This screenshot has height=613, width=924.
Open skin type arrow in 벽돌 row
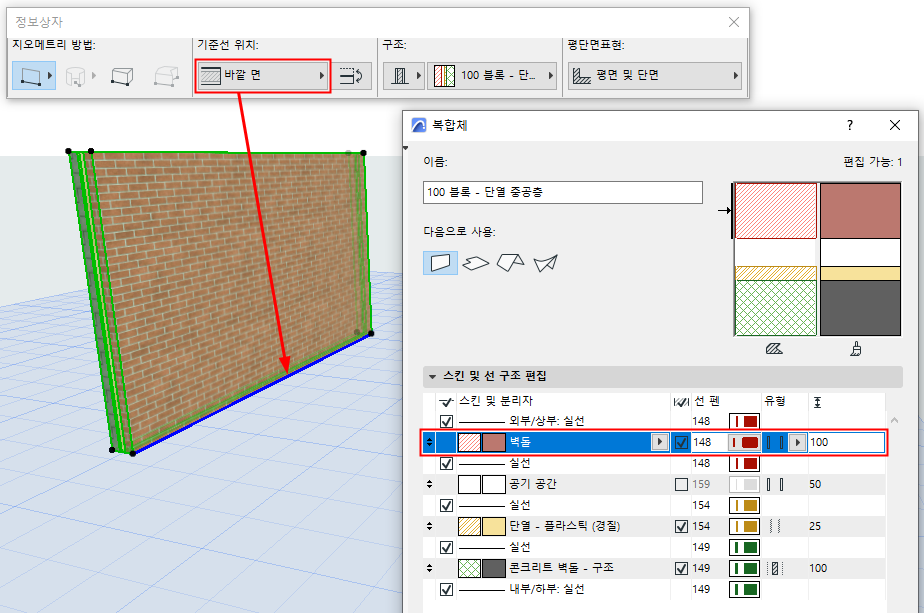(797, 442)
